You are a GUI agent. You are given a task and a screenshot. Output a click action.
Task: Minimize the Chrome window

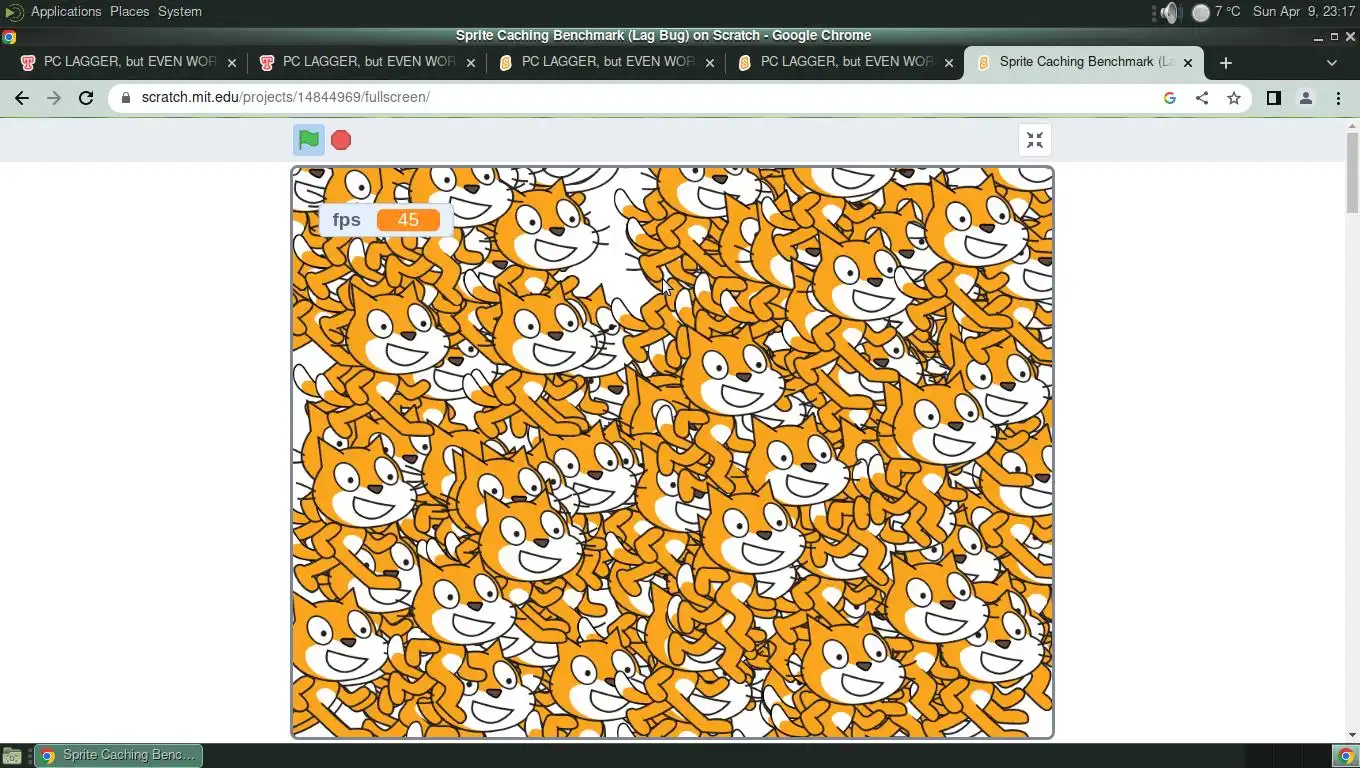[x=1318, y=37]
